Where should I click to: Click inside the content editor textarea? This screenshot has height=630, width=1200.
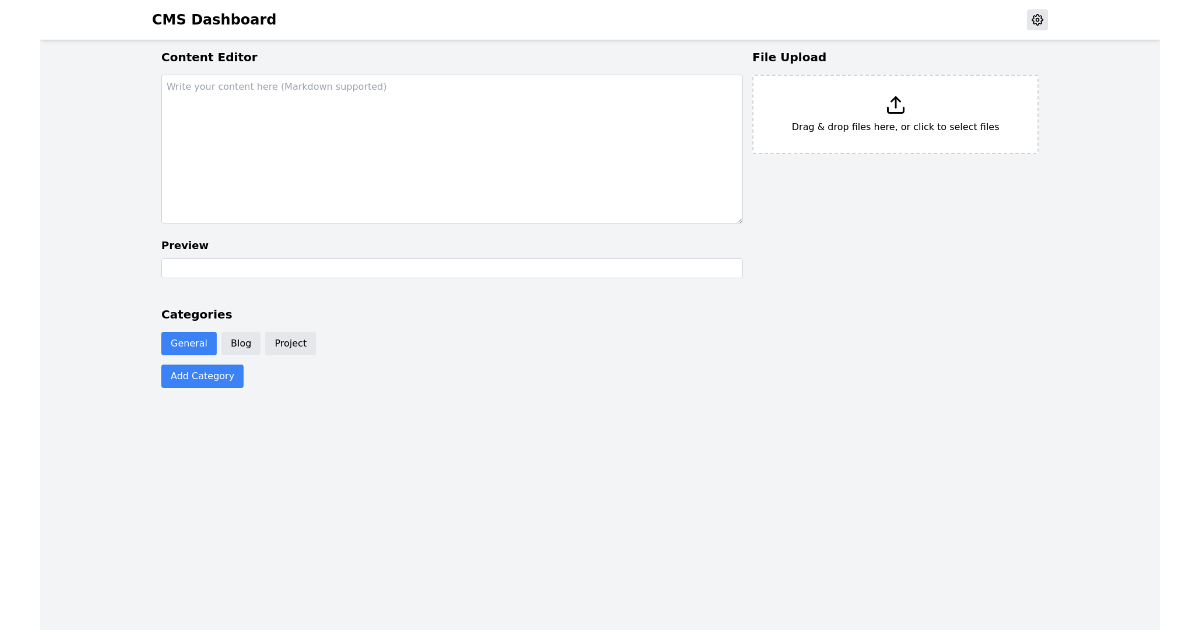(450, 150)
